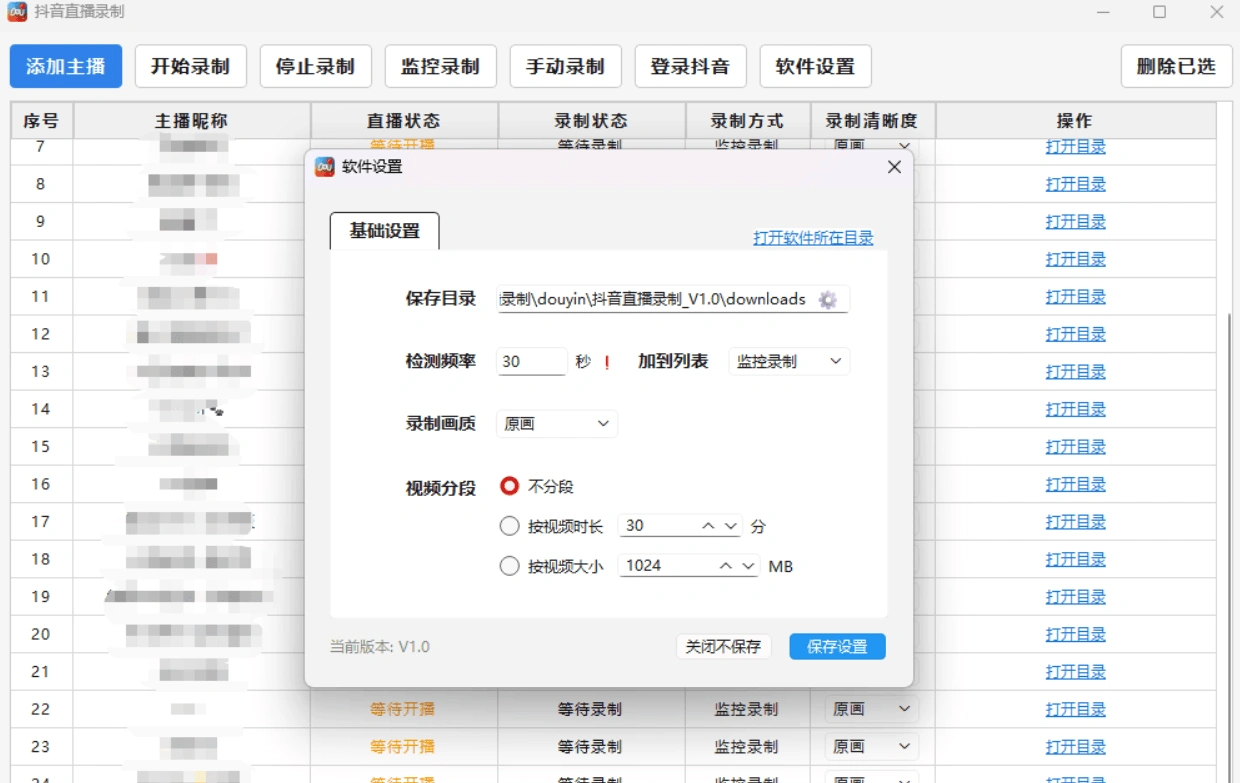Click row number 20 in 序号 column
This screenshot has height=783, width=1240.
[41, 634]
